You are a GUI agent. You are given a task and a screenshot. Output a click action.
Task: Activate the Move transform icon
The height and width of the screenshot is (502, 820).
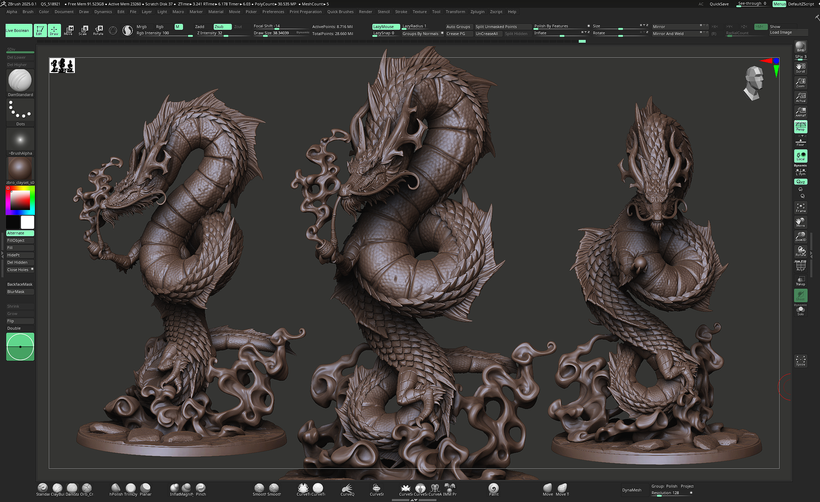69,30
